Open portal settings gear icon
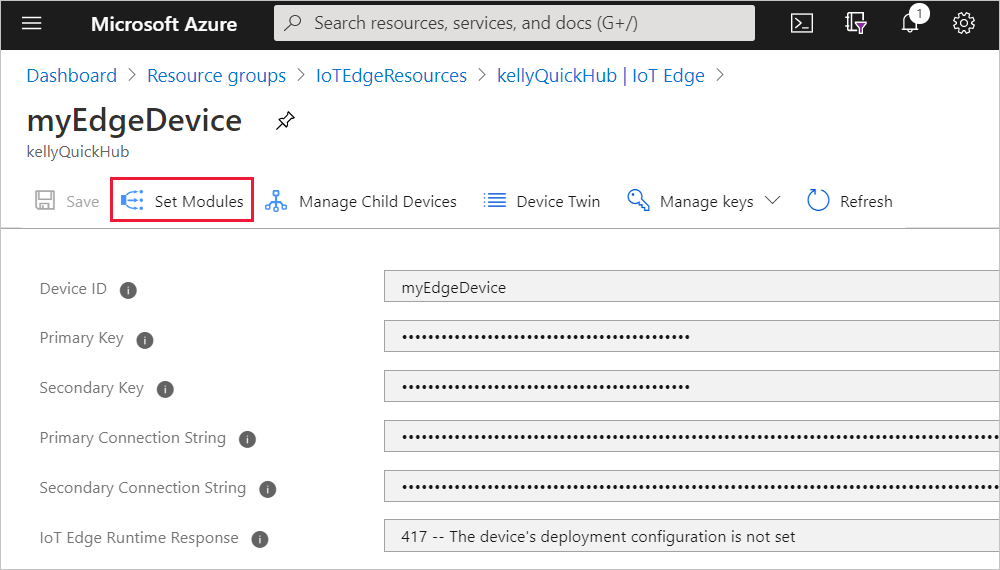 click(963, 23)
